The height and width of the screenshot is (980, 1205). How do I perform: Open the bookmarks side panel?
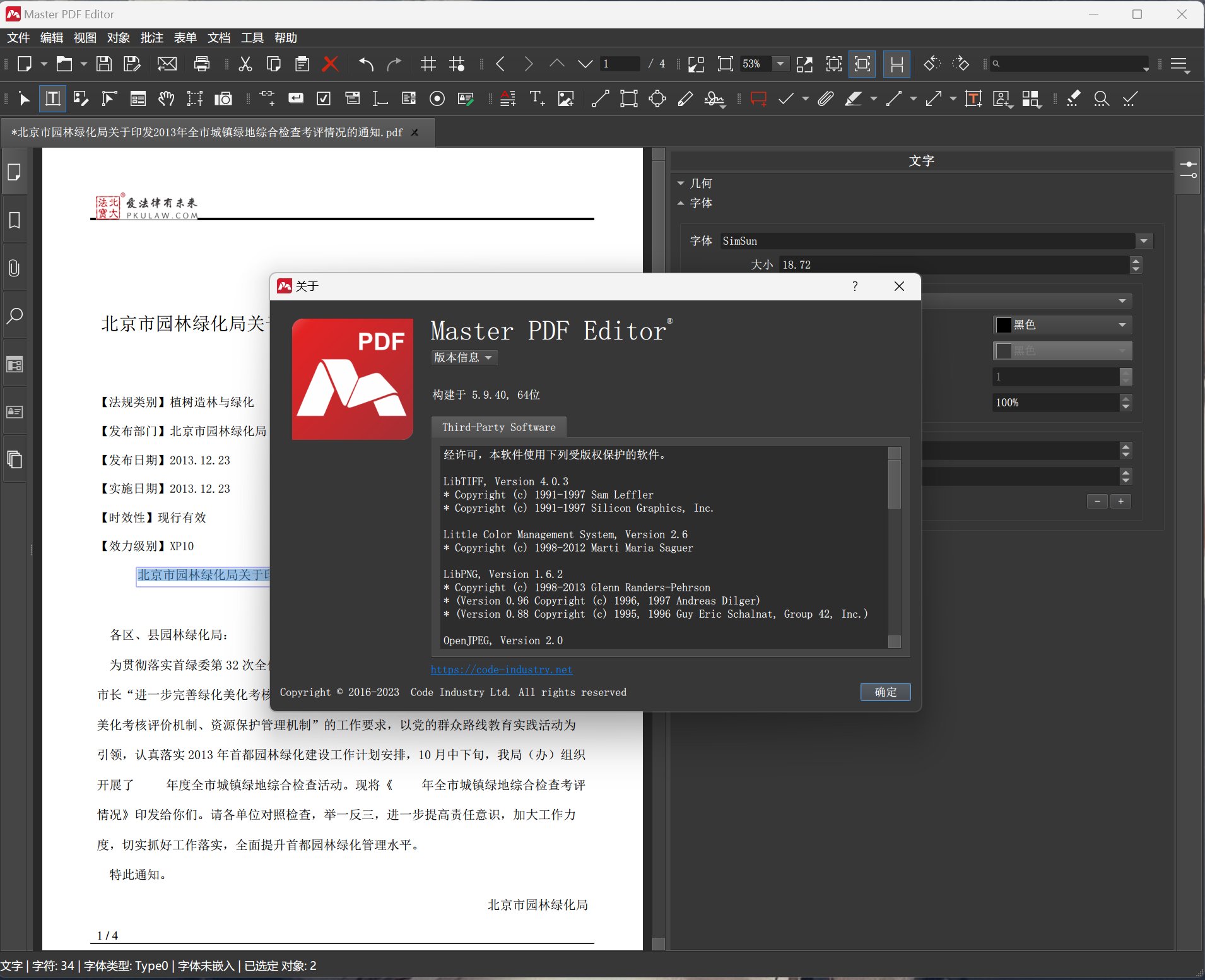[x=15, y=220]
